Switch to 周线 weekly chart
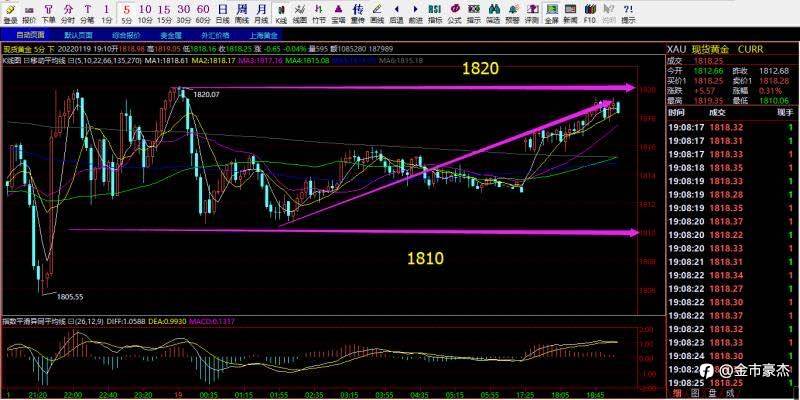This screenshot has height=400, width=800. pyautogui.click(x=241, y=14)
